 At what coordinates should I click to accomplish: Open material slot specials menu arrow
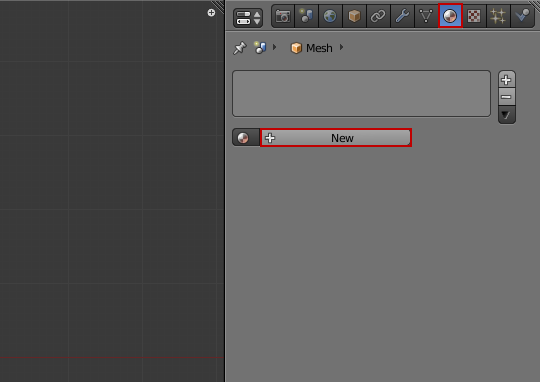click(506, 115)
